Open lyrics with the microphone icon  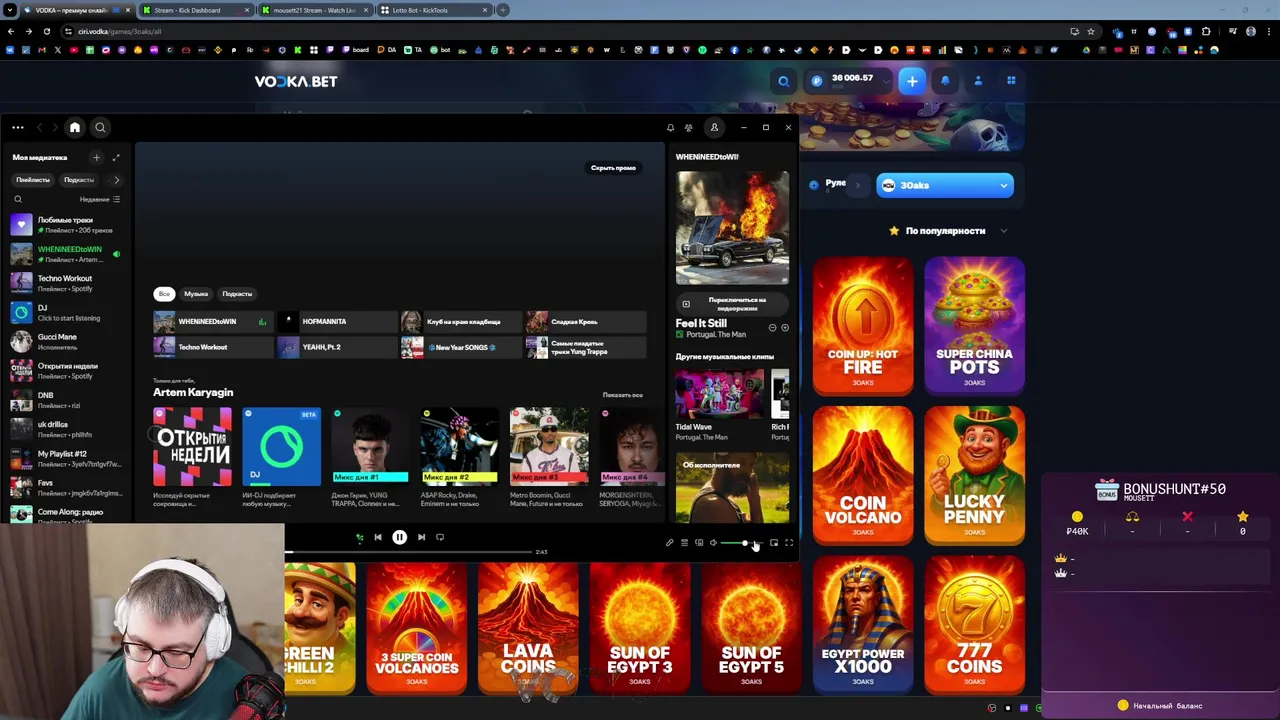pos(669,542)
